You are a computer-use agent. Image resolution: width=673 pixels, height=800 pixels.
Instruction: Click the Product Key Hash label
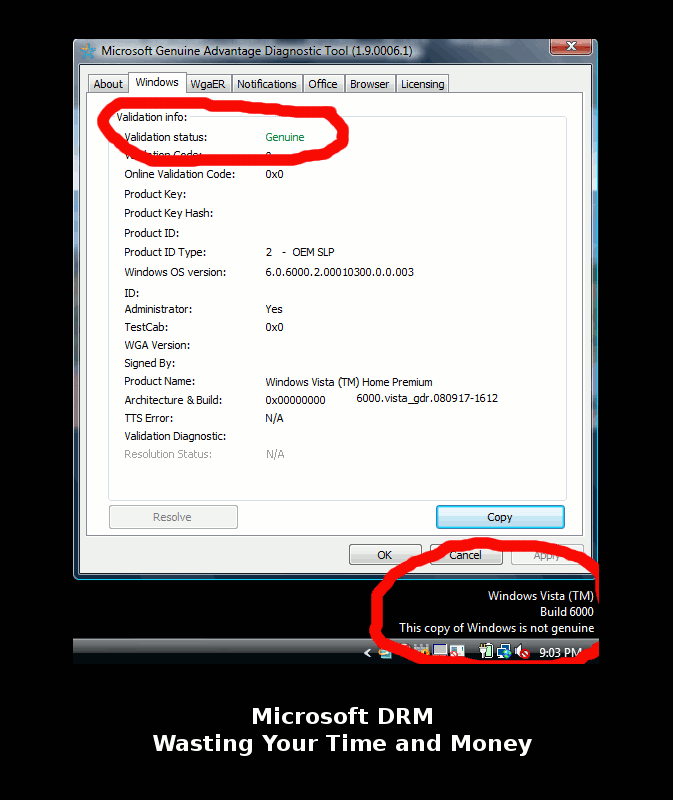[x=169, y=213]
